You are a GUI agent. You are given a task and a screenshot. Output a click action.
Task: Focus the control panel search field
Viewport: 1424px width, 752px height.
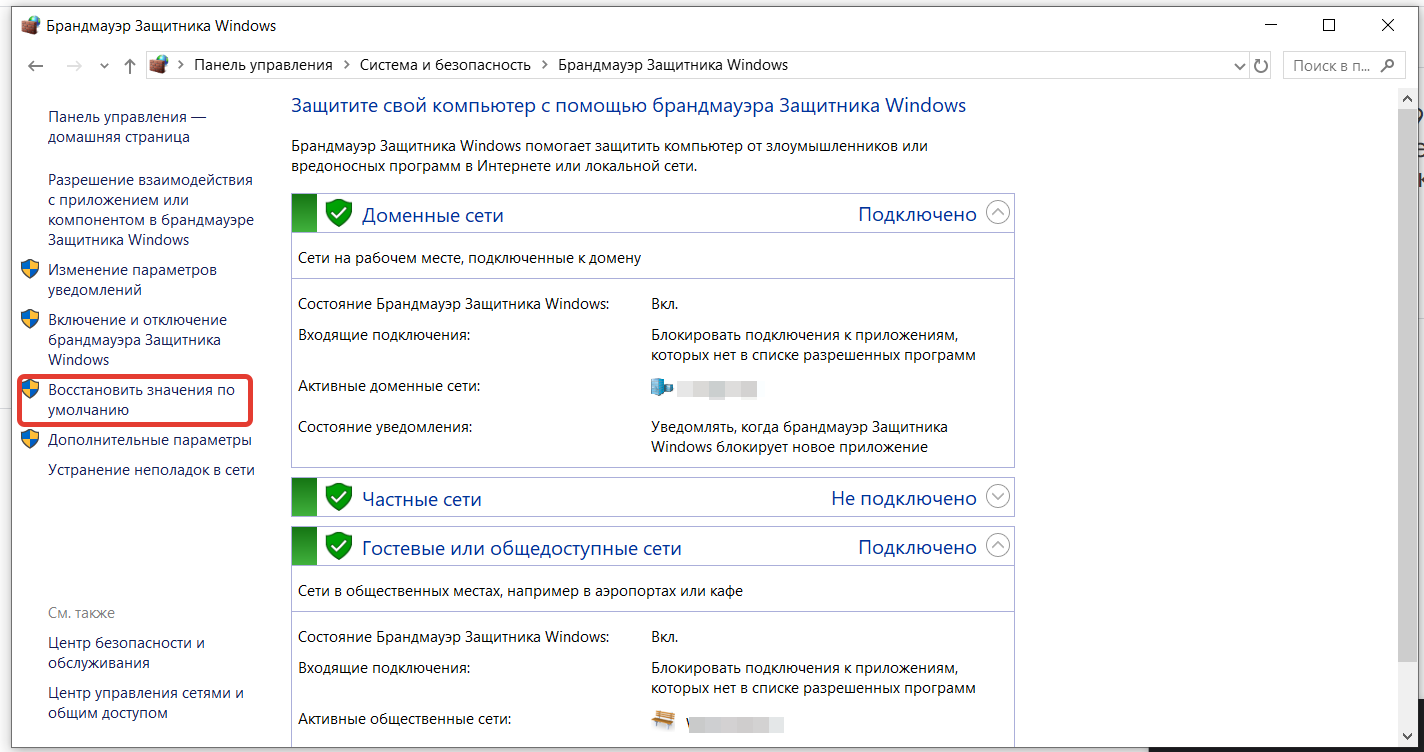[x=1342, y=66]
